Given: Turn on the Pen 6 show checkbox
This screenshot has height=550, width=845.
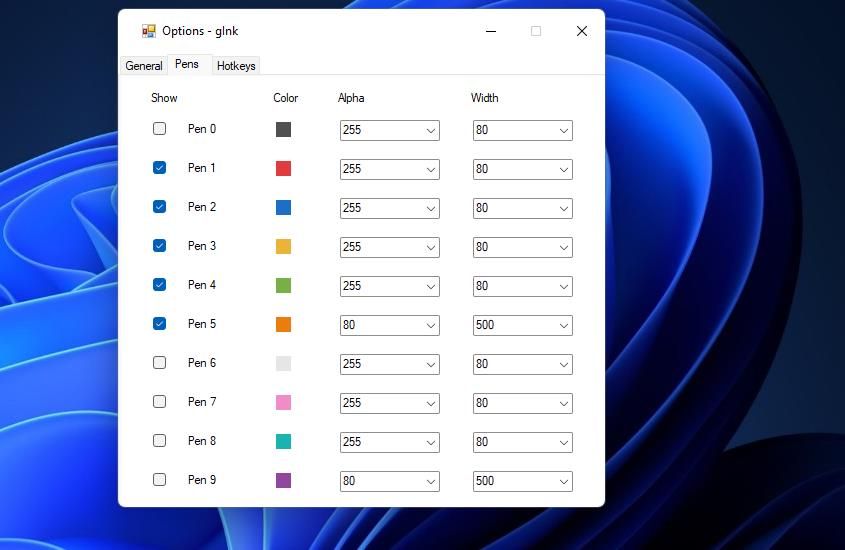Looking at the screenshot, I should 160,363.
